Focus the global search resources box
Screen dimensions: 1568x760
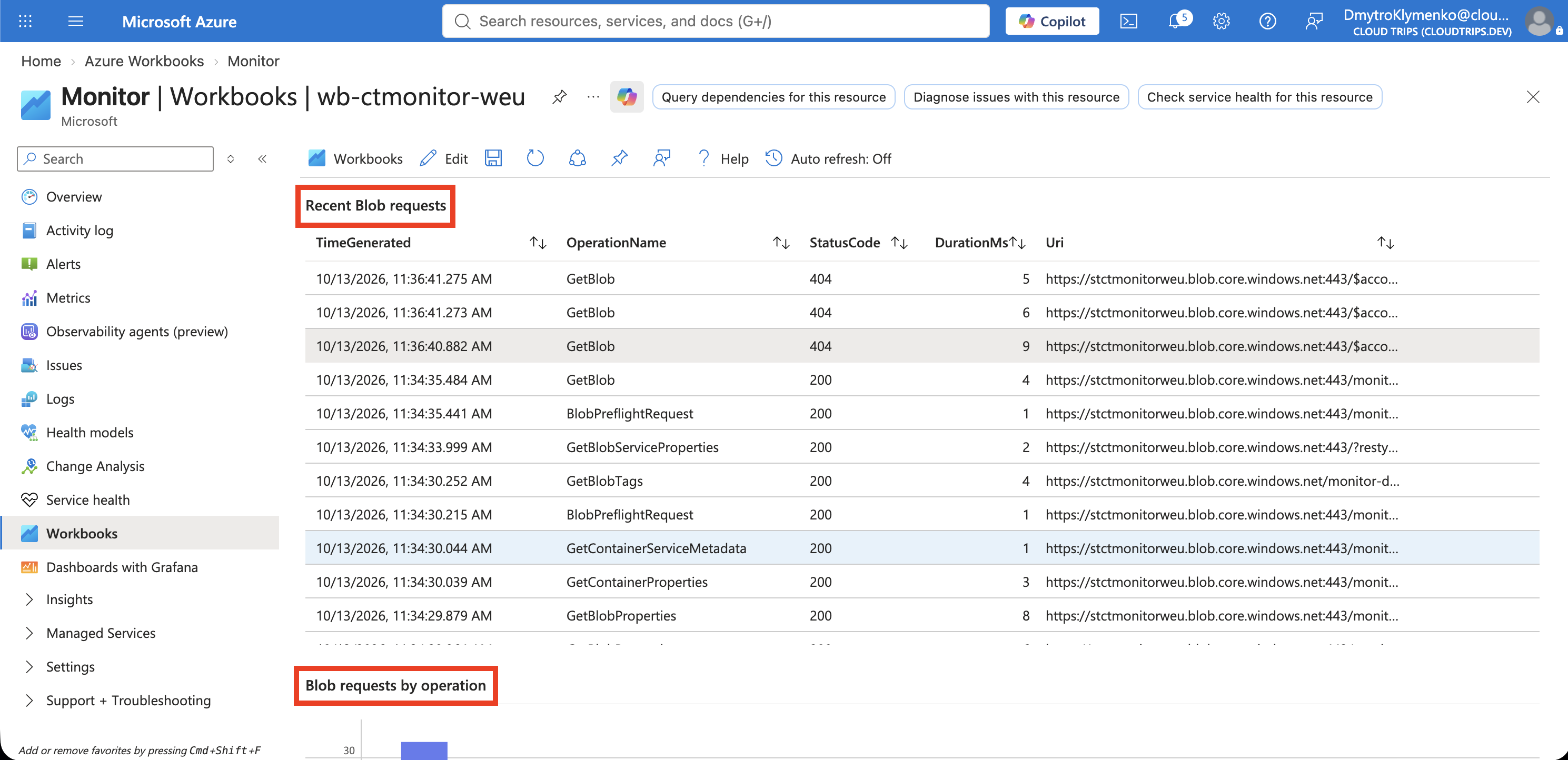(715, 21)
